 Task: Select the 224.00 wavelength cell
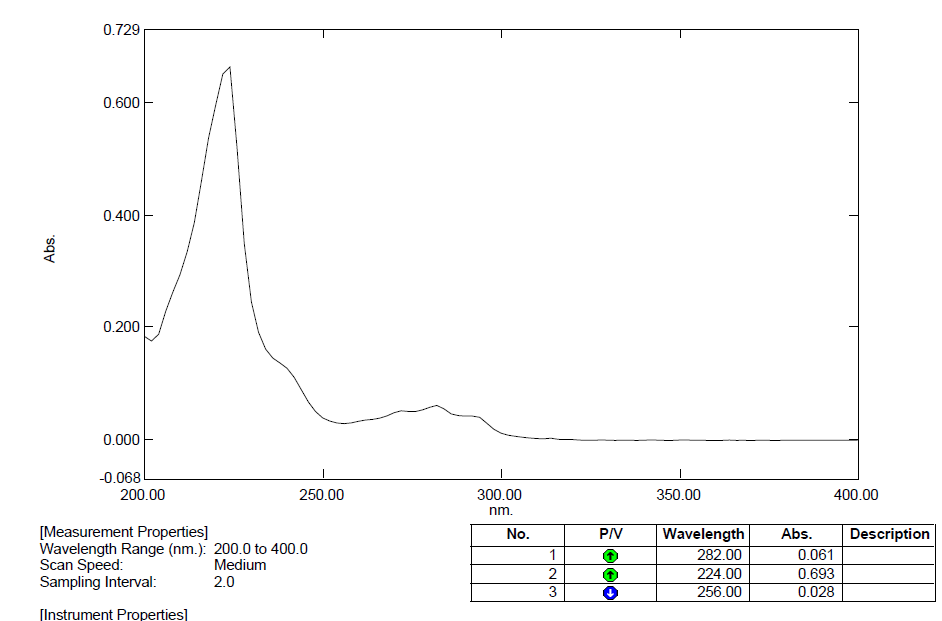click(x=719, y=574)
